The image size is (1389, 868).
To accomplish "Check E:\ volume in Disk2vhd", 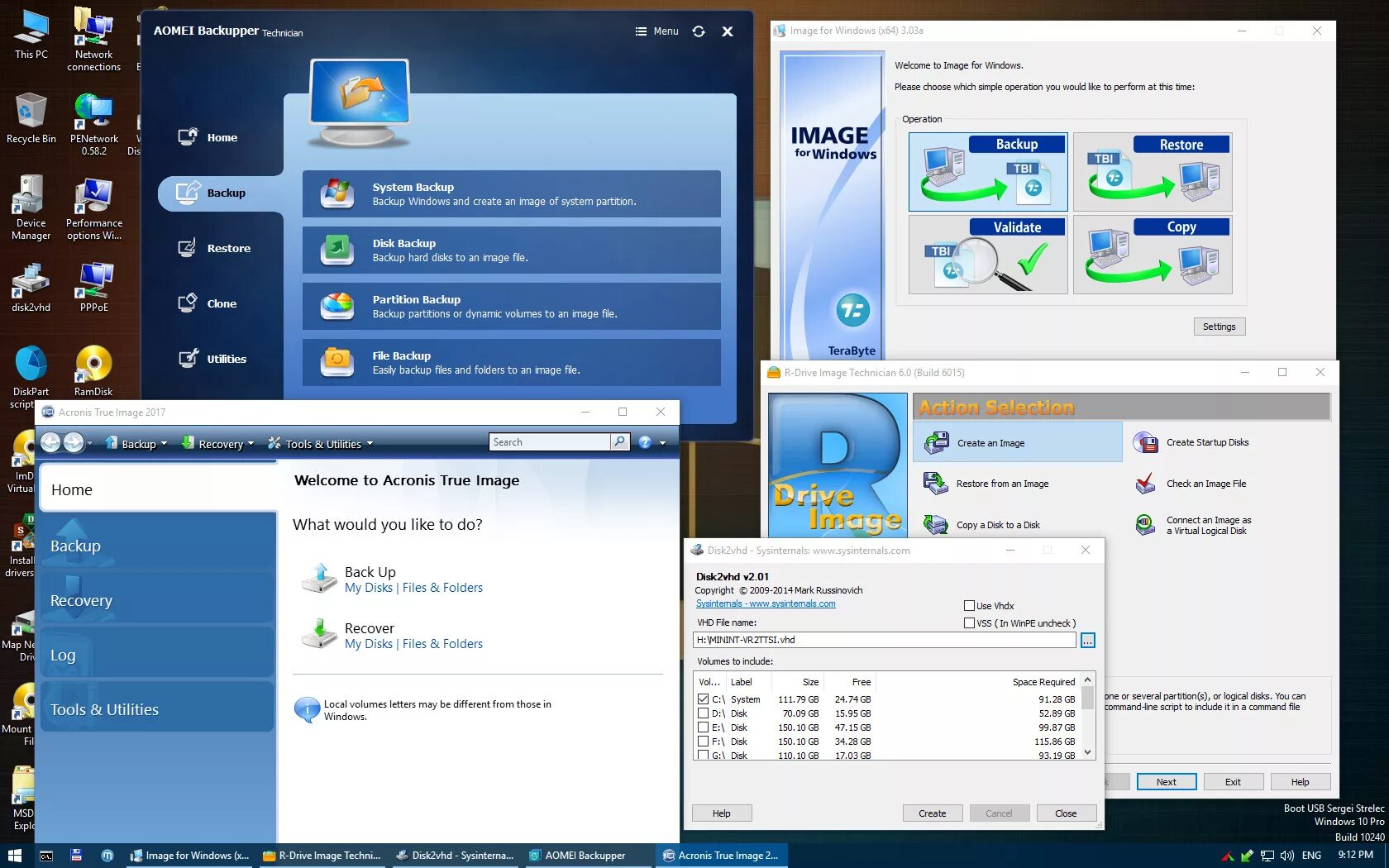I will [704, 727].
